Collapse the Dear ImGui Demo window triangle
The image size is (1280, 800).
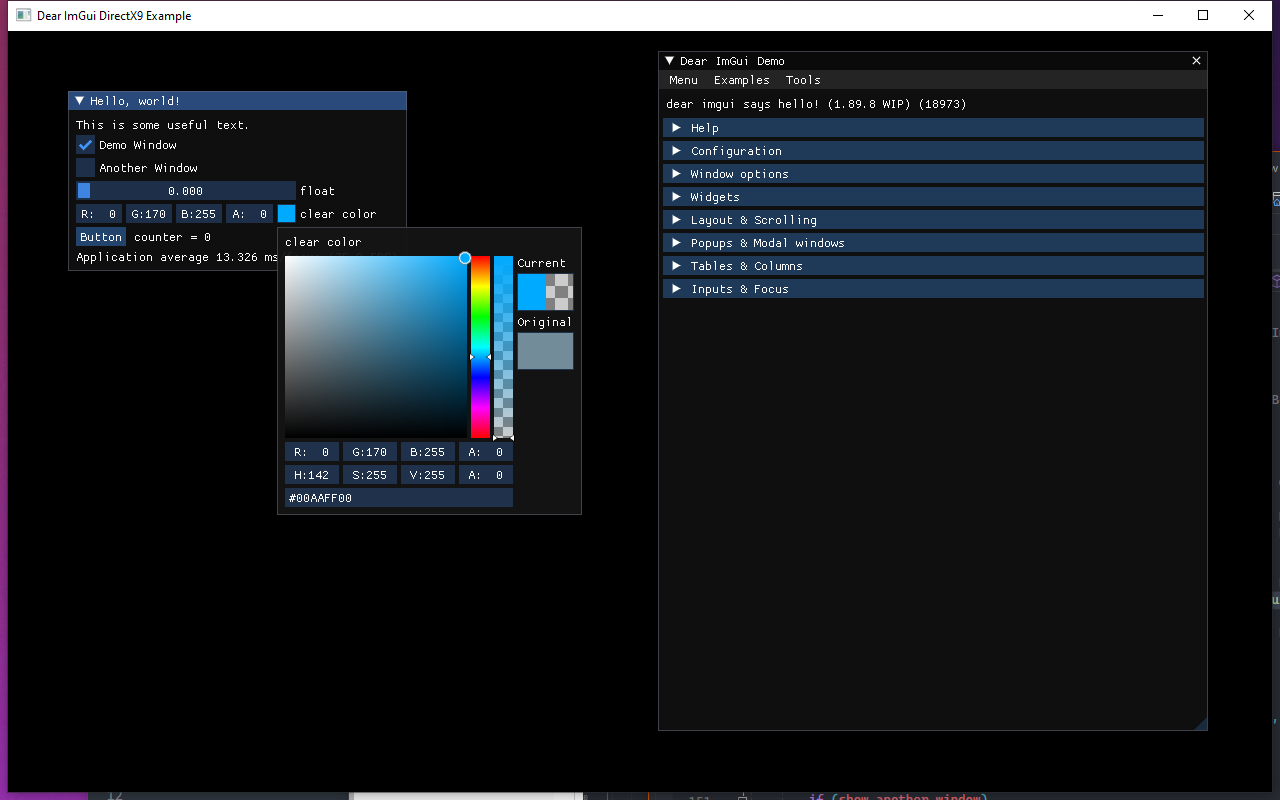pos(670,61)
